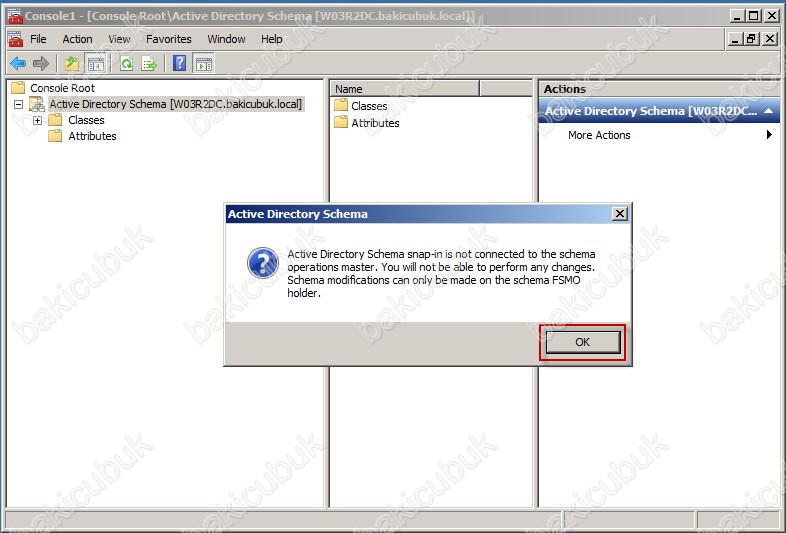Close the Active Directory Schema dialog
Screen dimensions: 786x533
(620, 214)
